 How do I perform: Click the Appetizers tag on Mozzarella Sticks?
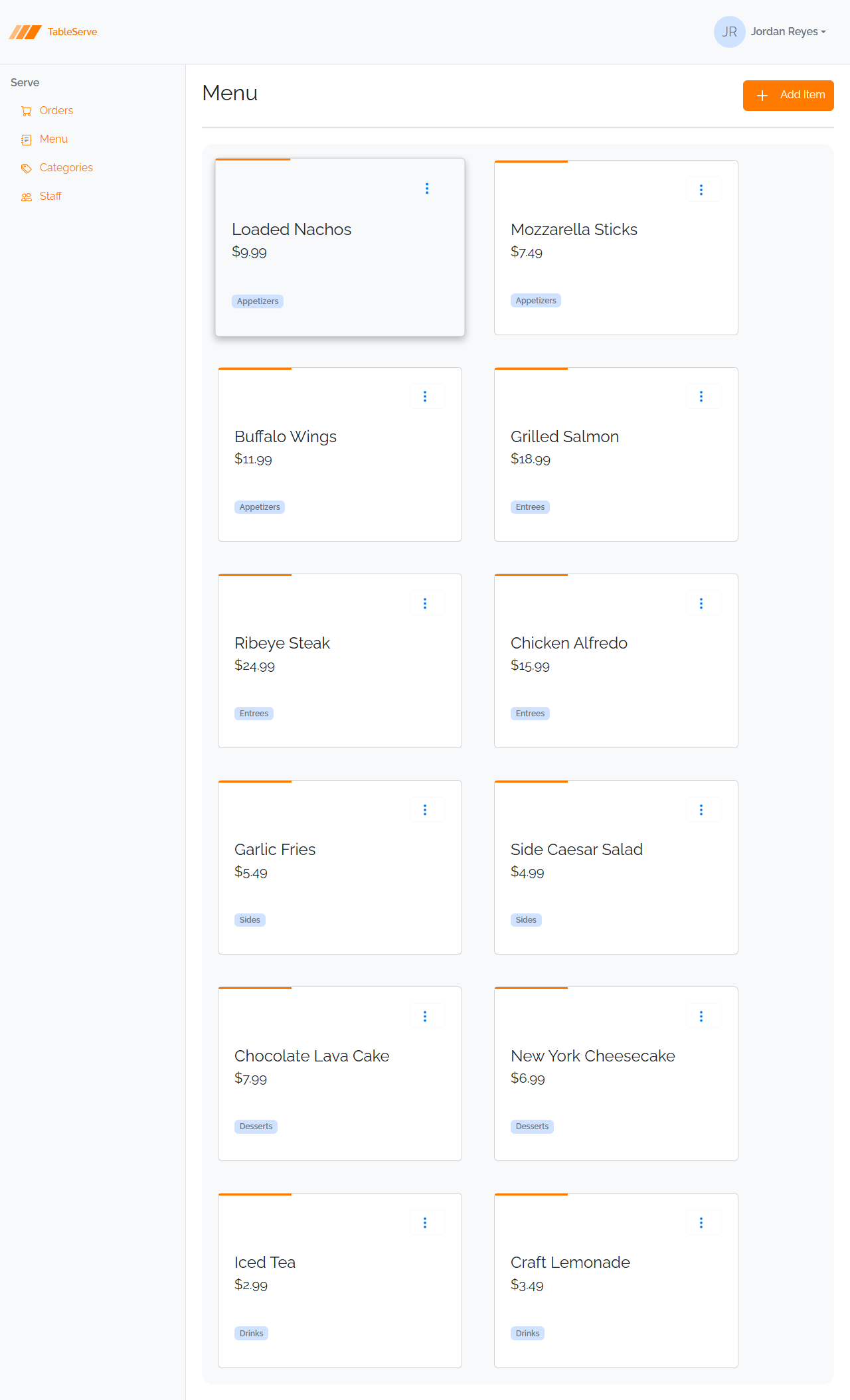point(536,301)
